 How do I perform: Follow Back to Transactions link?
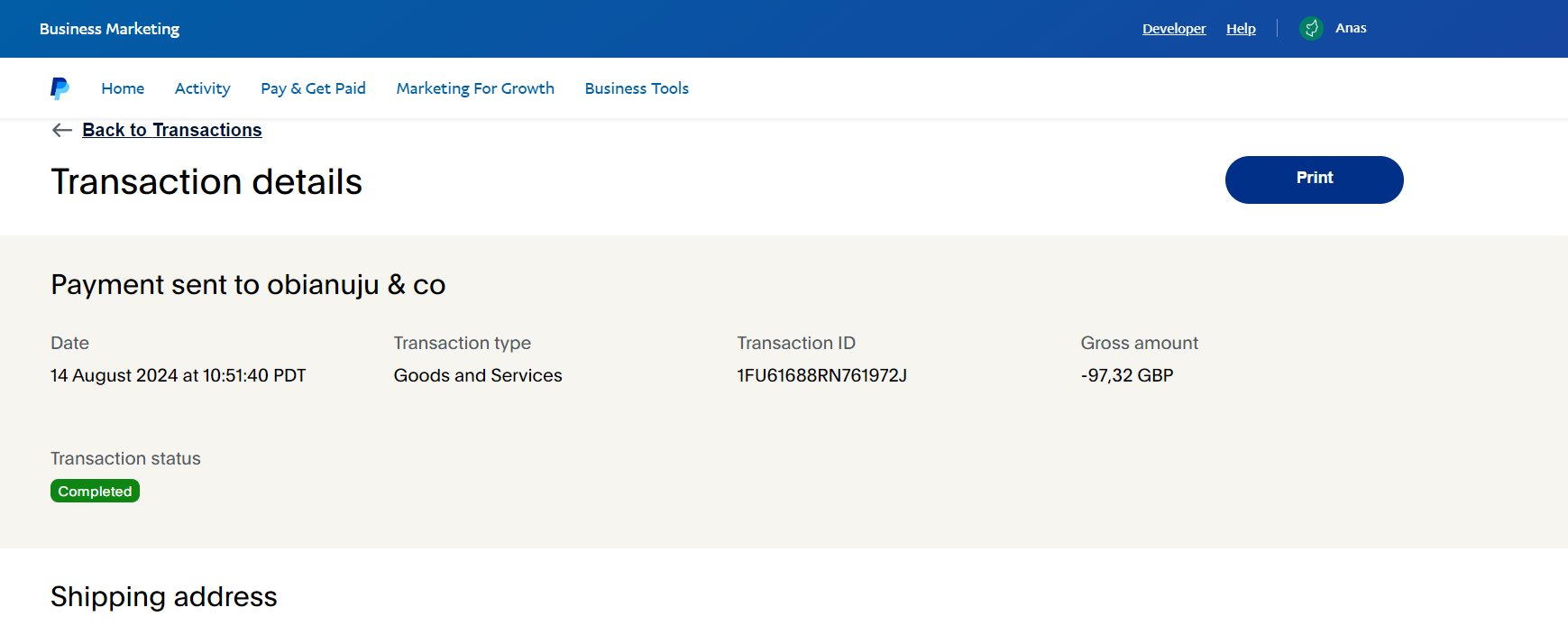(x=172, y=130)
